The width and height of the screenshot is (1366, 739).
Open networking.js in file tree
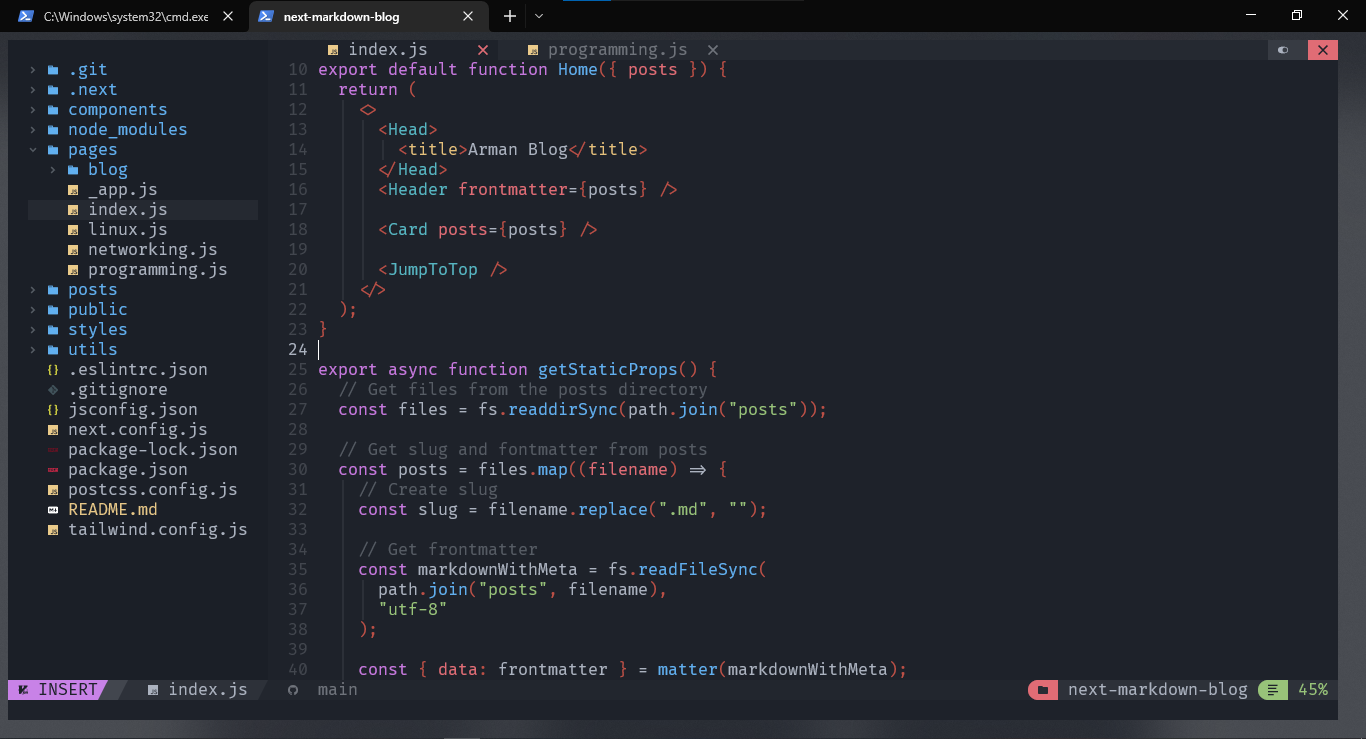(x=152, y=250)
